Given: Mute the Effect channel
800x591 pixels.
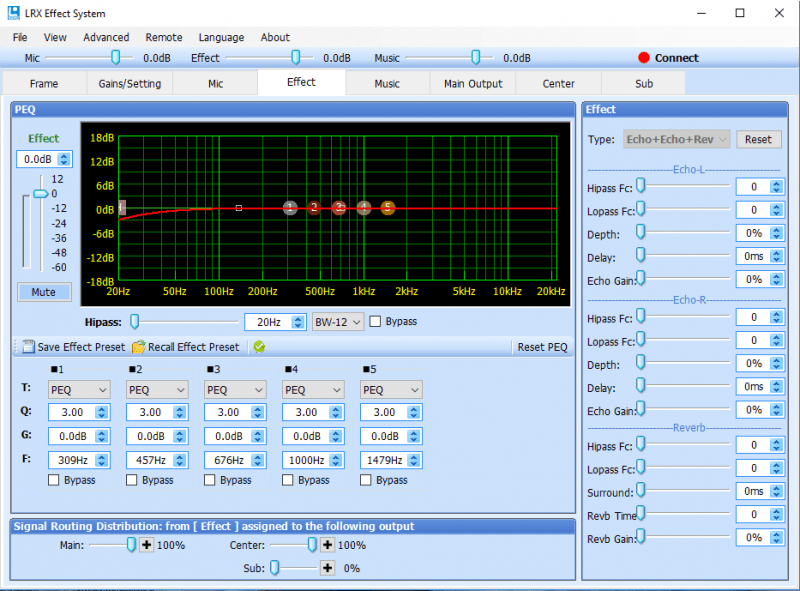Looking at the screenshot, I should point(43,292).
